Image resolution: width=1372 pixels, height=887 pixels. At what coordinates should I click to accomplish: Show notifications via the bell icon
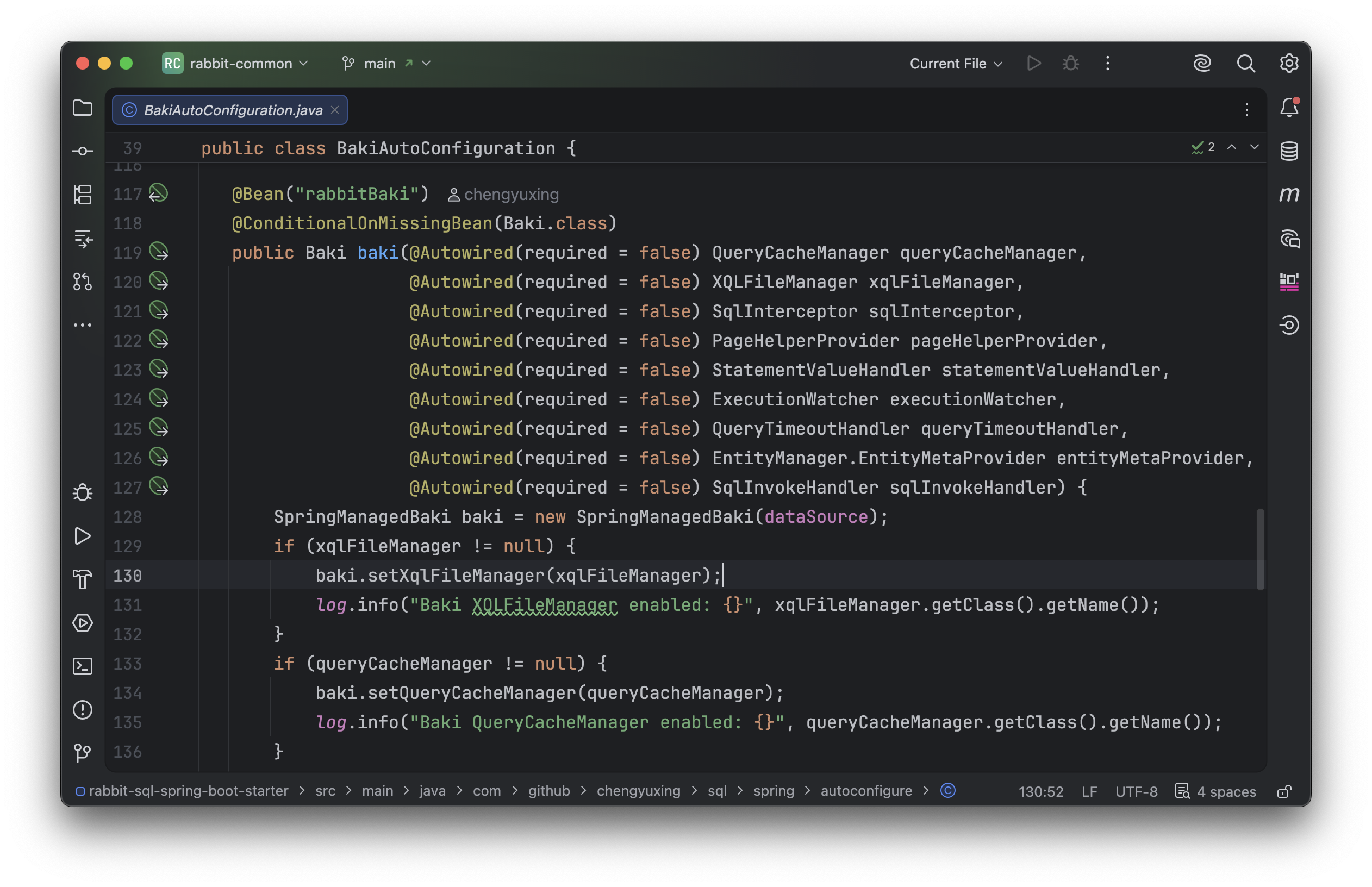tap(1289, 107)
